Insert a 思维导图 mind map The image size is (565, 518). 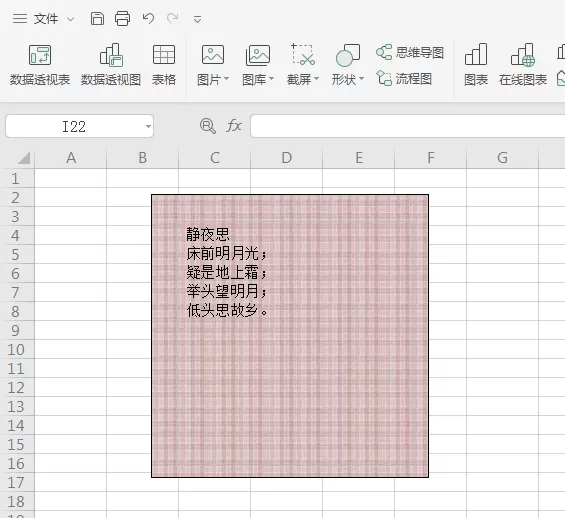coord(410,53)
